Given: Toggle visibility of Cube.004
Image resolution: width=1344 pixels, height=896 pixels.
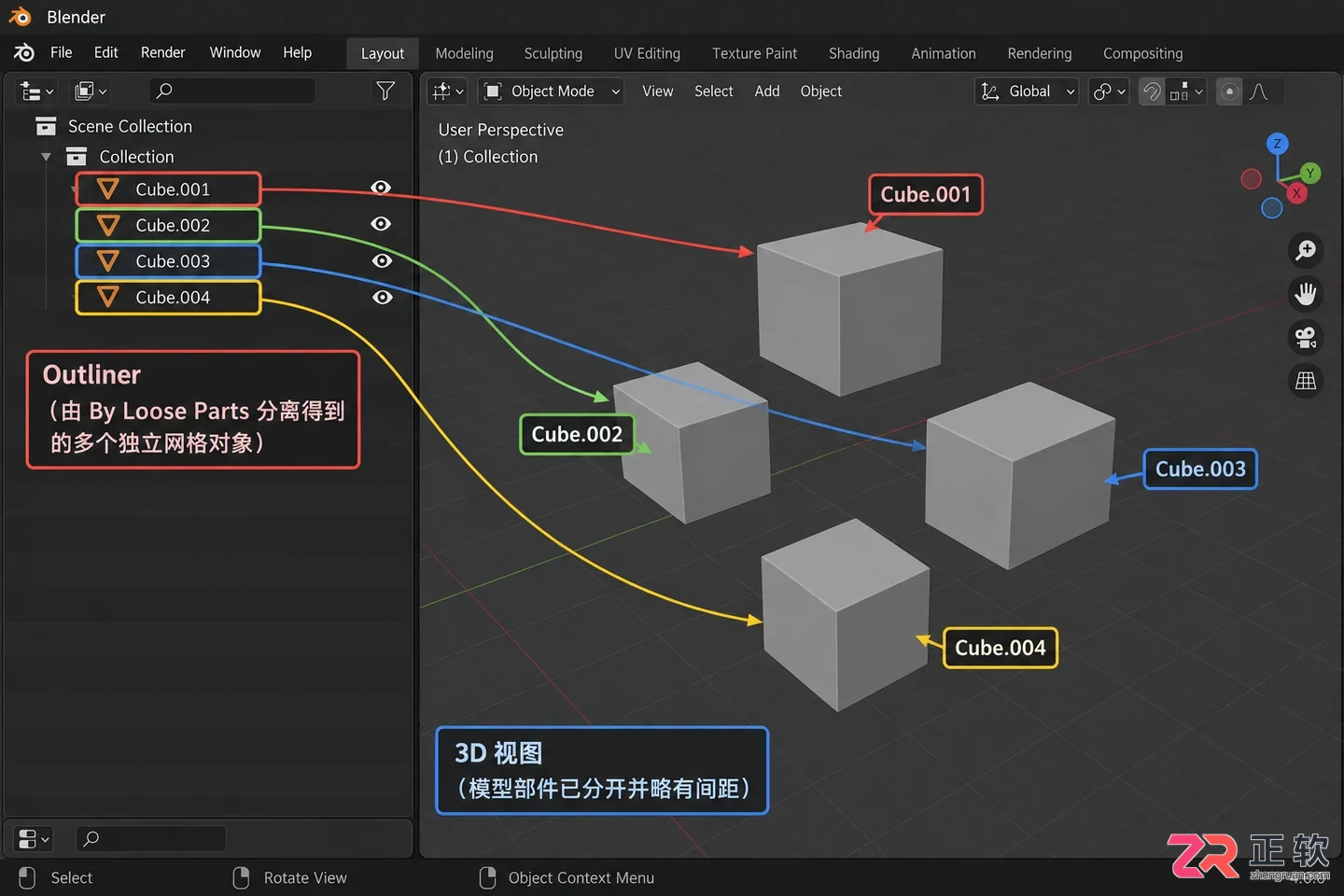Looking at the screenshot, I should 382,297.
